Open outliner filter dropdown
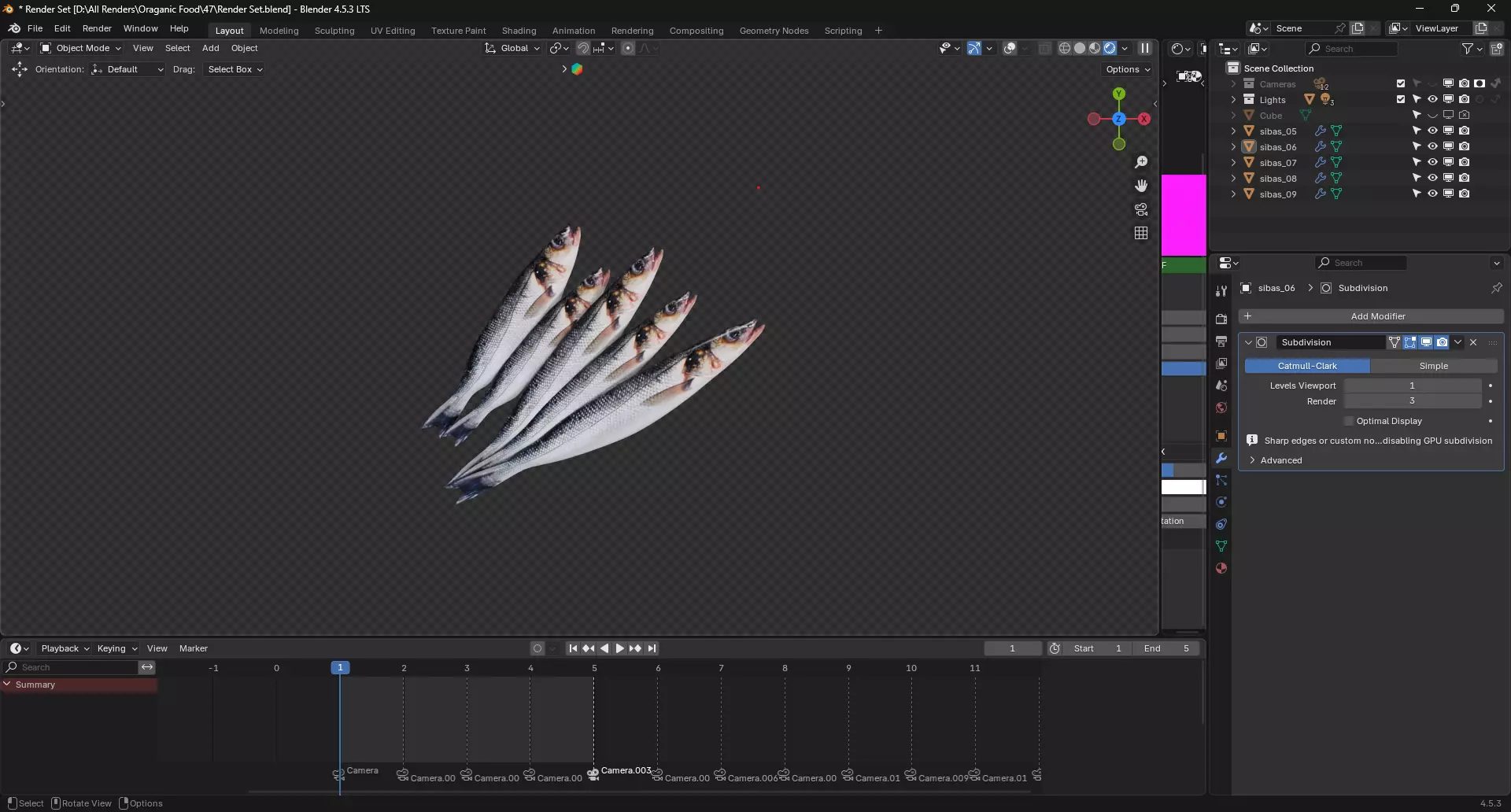This screenshot has height=812, width=1511. click(1472, 49)
